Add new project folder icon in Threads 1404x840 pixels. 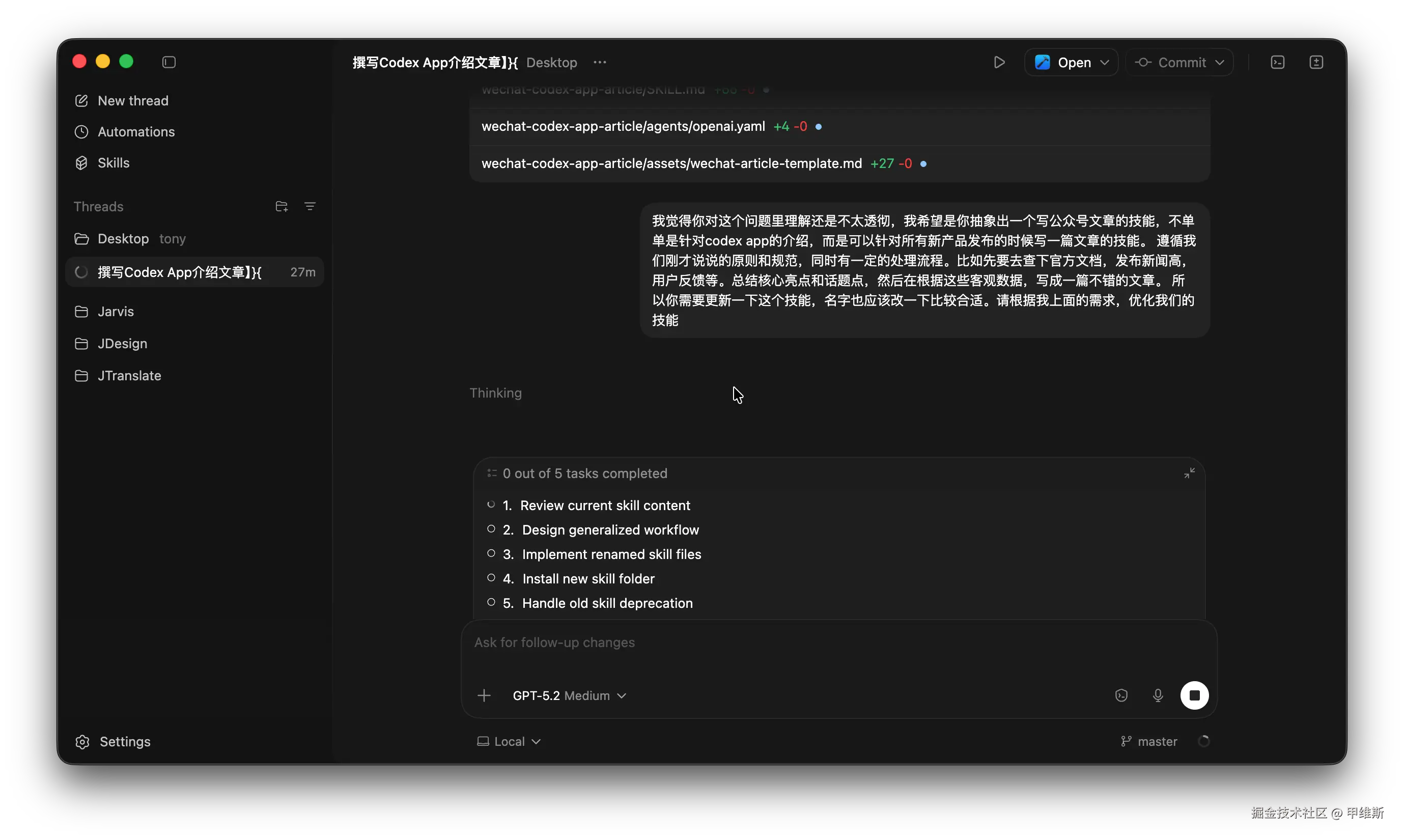pos(281,207)
